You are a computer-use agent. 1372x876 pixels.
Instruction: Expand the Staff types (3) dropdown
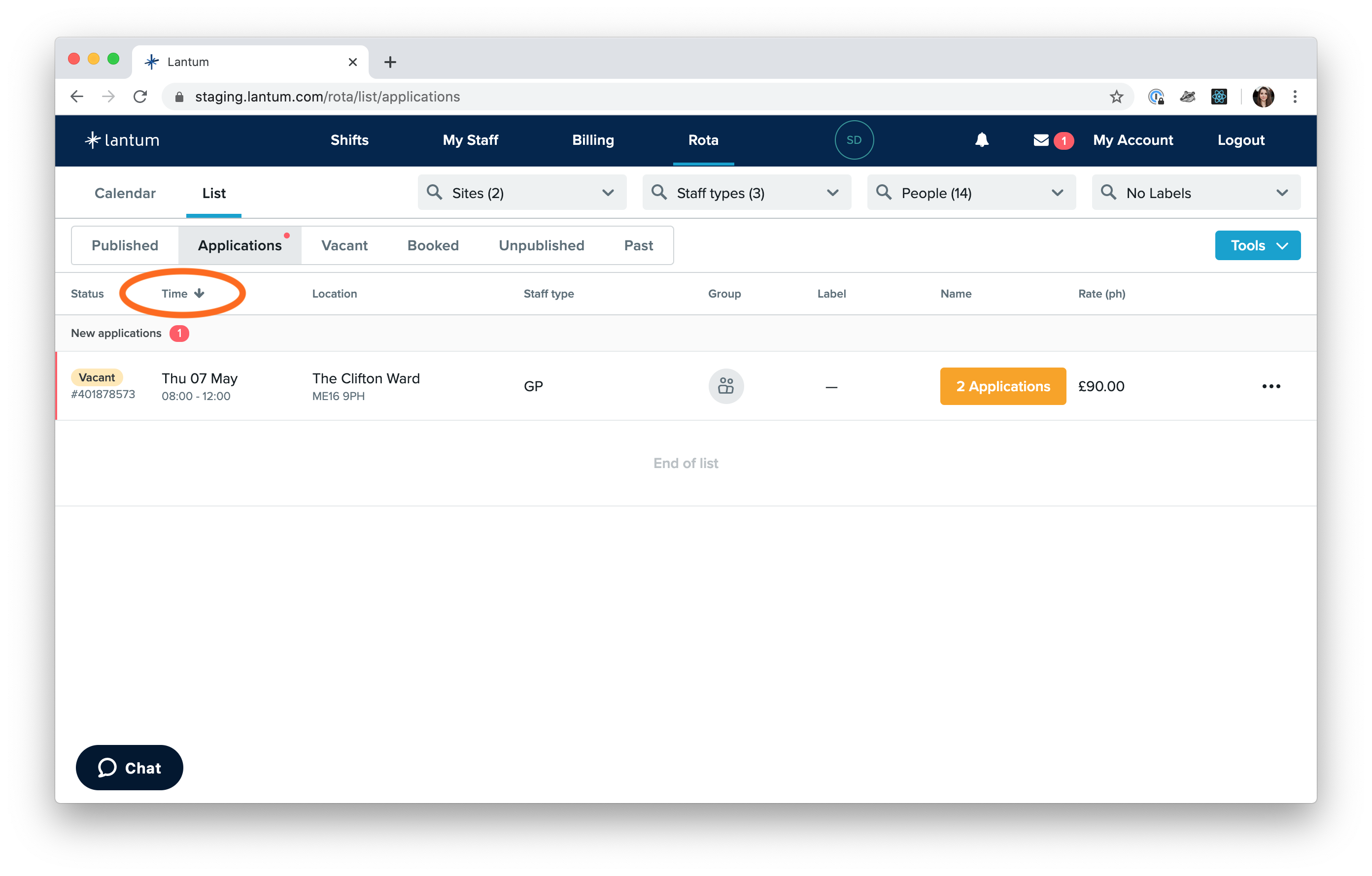coord(747,193)
